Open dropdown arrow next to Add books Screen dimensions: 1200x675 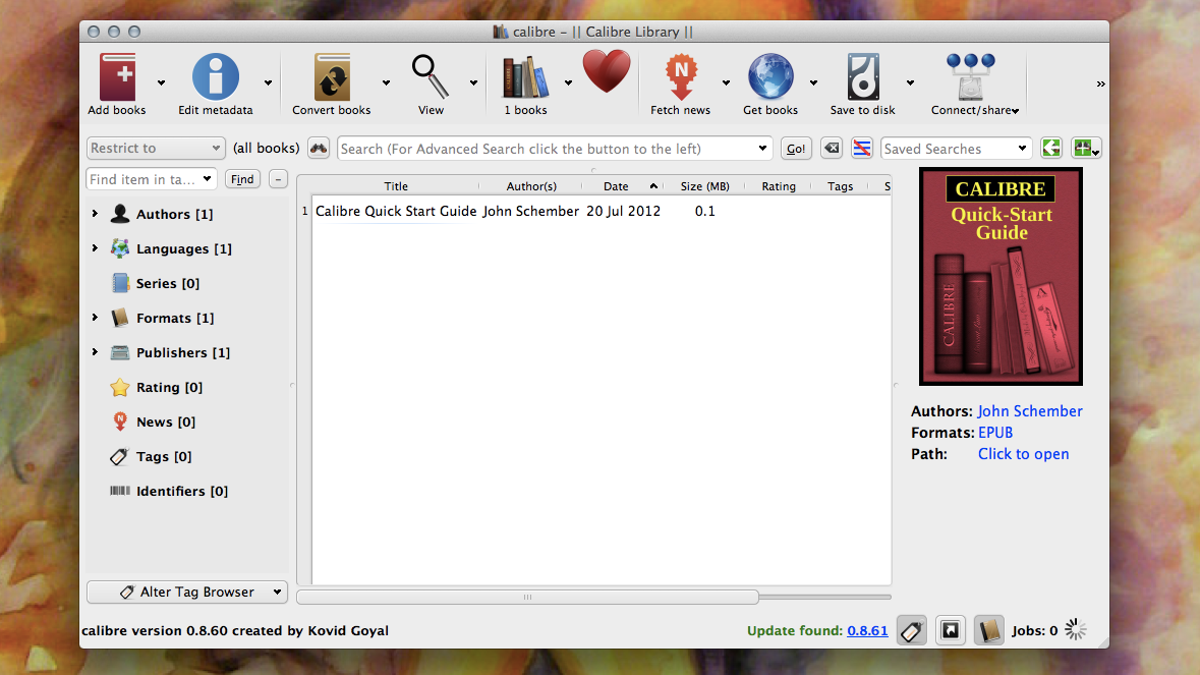point(161,83)
